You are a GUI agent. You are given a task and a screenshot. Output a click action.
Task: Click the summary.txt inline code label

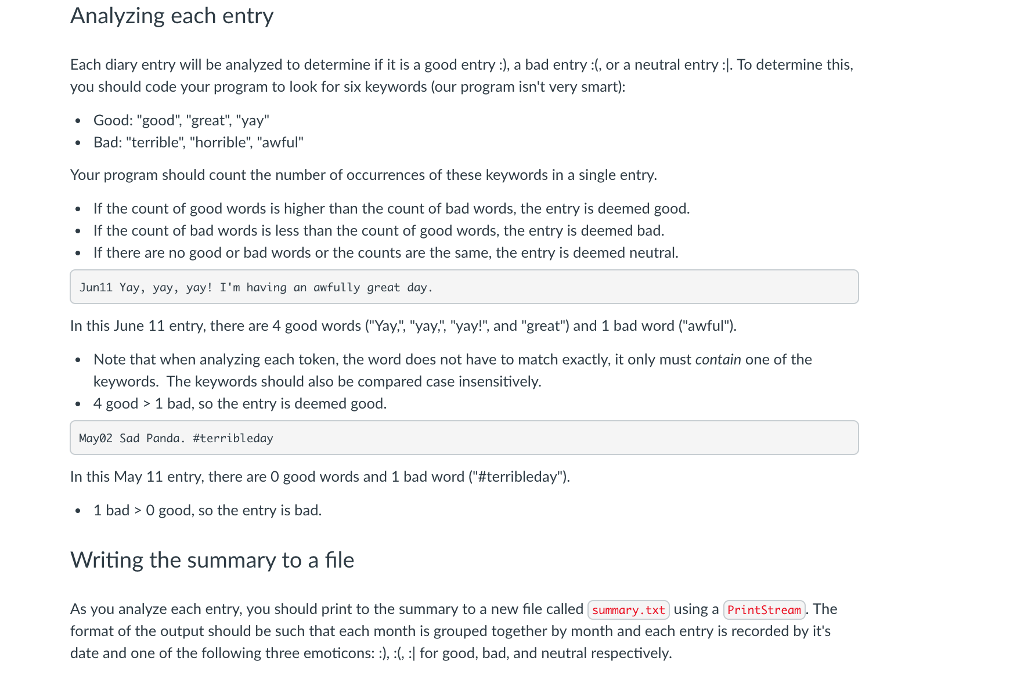[628, 610]
